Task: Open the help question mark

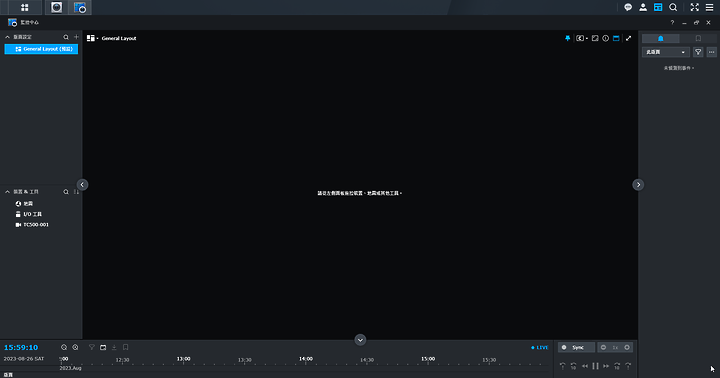Action: pyautogui.click(x=672, y=23)
